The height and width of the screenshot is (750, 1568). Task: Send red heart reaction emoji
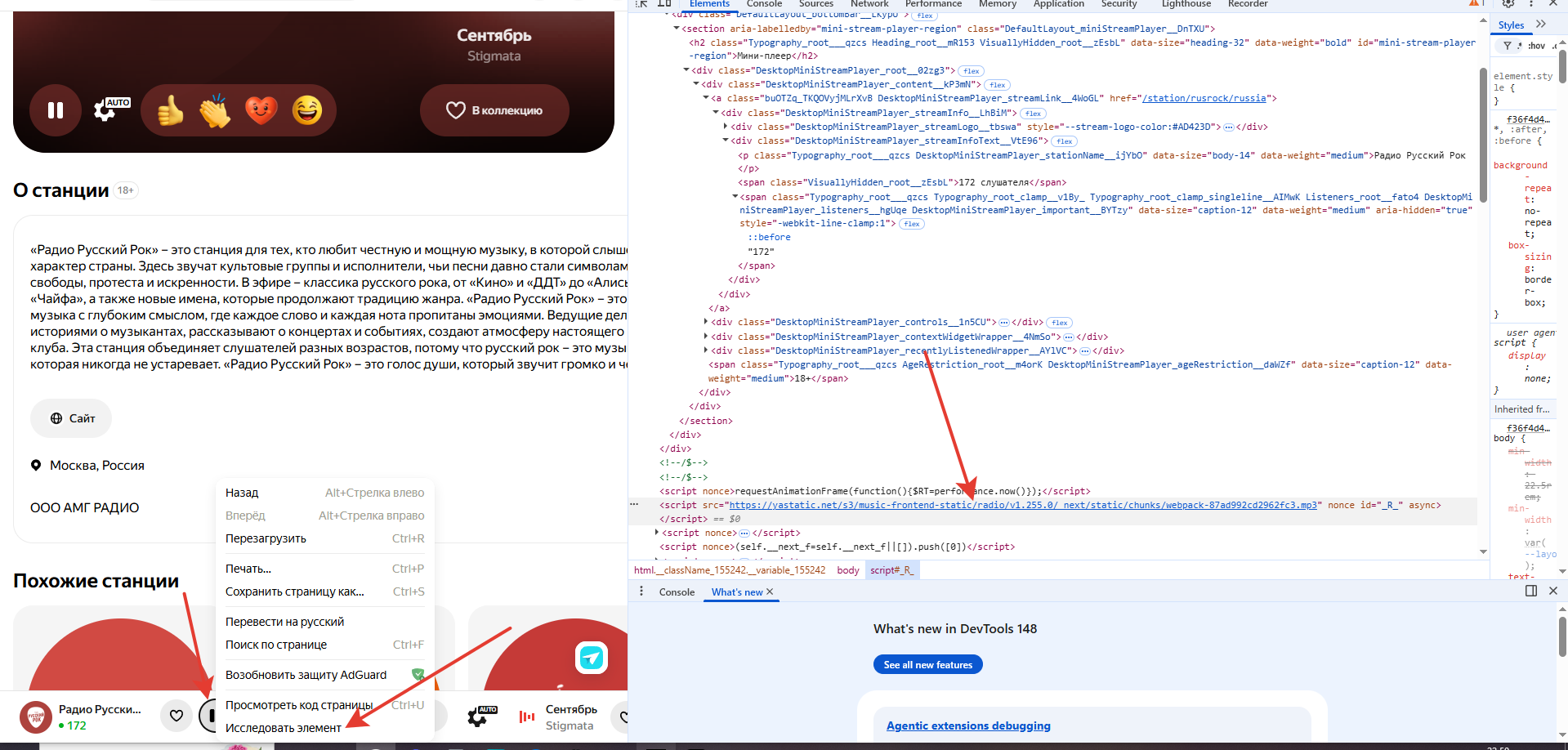261,110
